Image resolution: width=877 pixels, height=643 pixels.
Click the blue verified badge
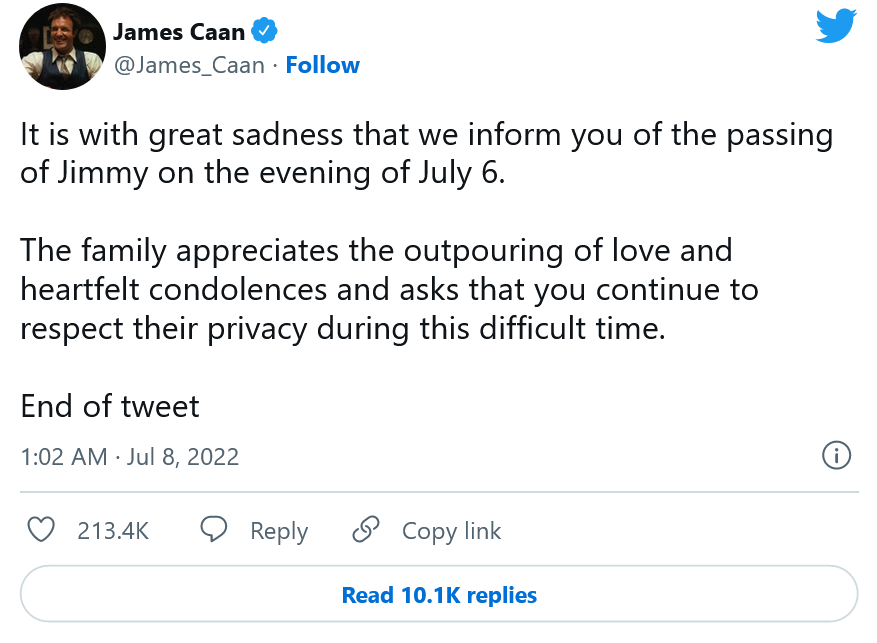click(263, 31)
